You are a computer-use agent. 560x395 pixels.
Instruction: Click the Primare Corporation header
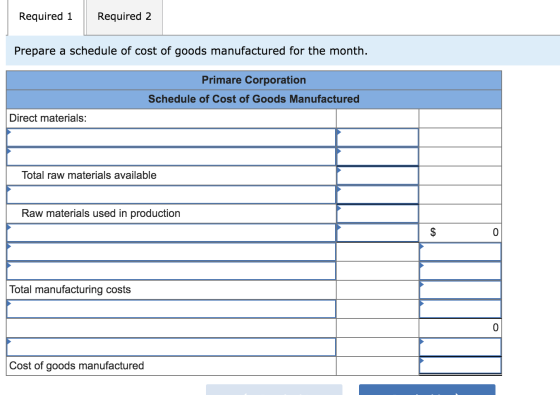pyautogui.click(x=254, y=80)
